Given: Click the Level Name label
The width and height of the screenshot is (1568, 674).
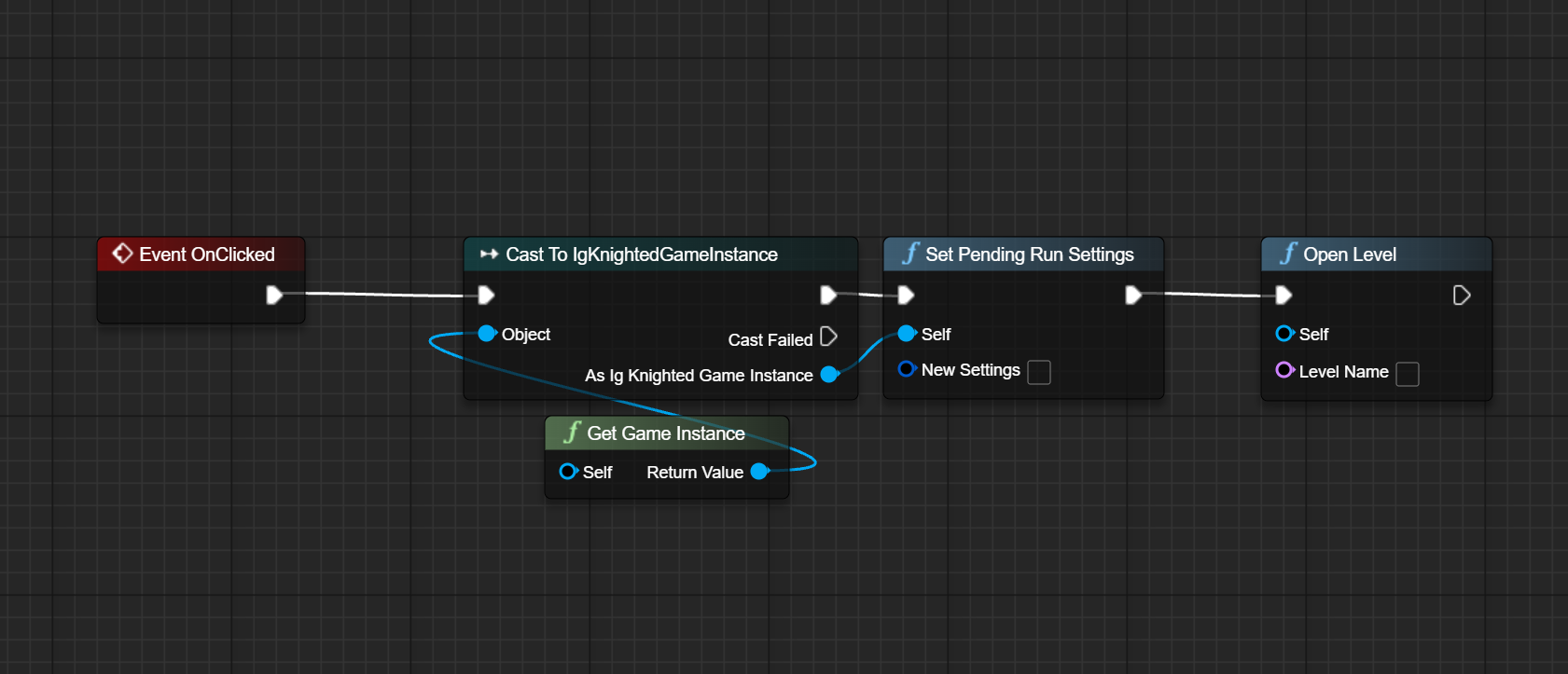Looking at the screenshot, I should (x=1343, y=372).
